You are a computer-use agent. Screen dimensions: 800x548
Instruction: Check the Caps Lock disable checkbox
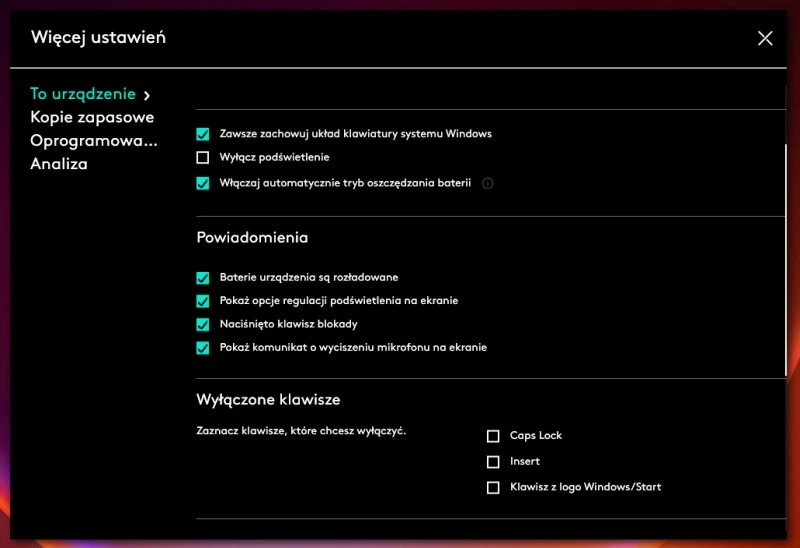coord(493,436)
